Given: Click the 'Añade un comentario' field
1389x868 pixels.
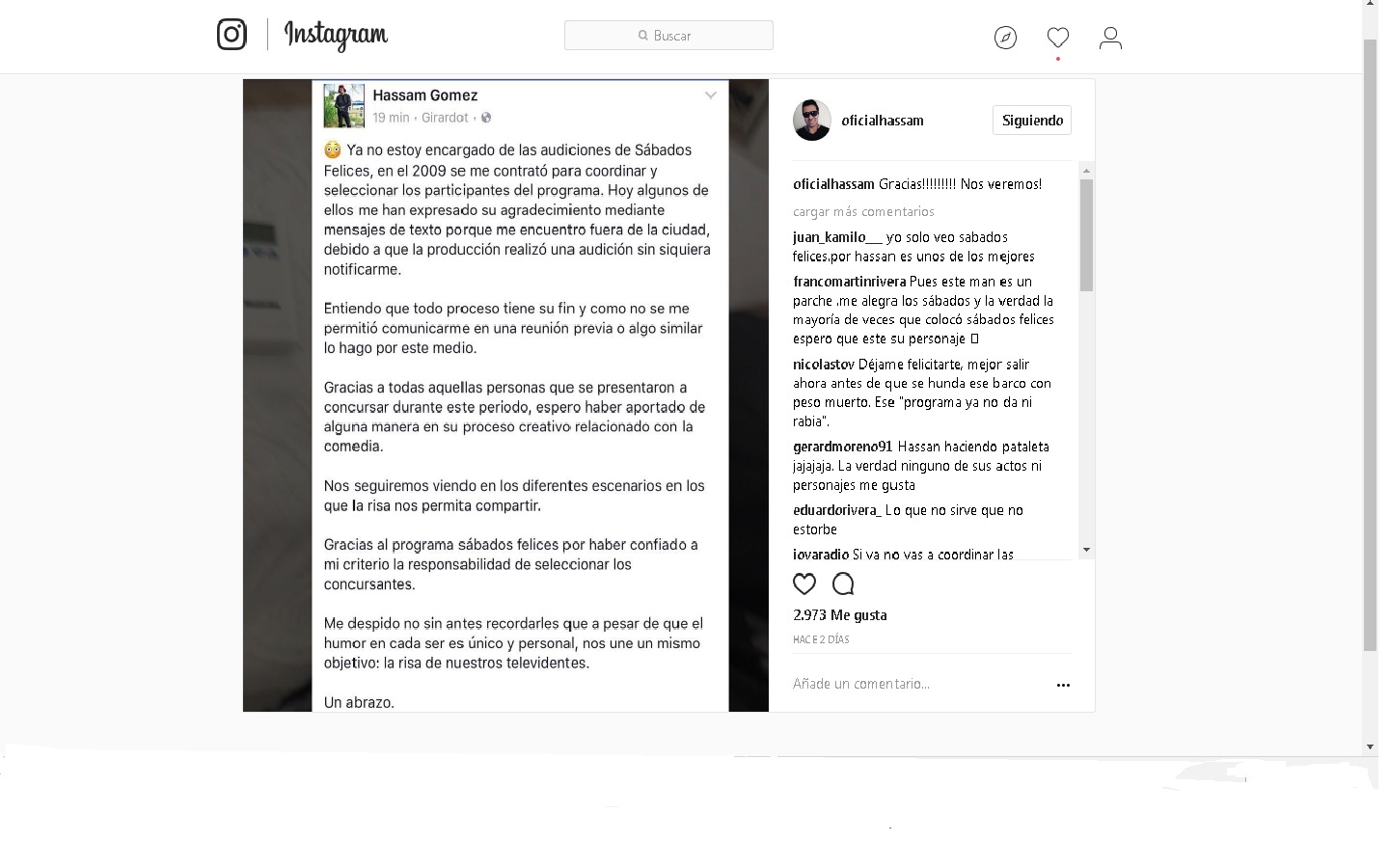Looking at the screenshot, I should click(916, 684).
